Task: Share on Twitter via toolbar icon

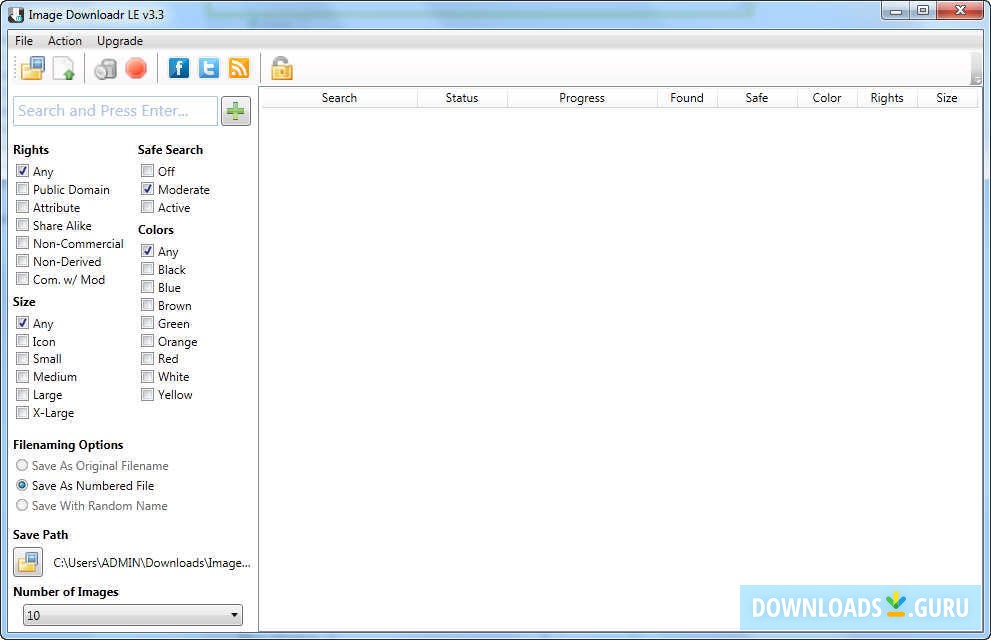Action: click(208, 67)
